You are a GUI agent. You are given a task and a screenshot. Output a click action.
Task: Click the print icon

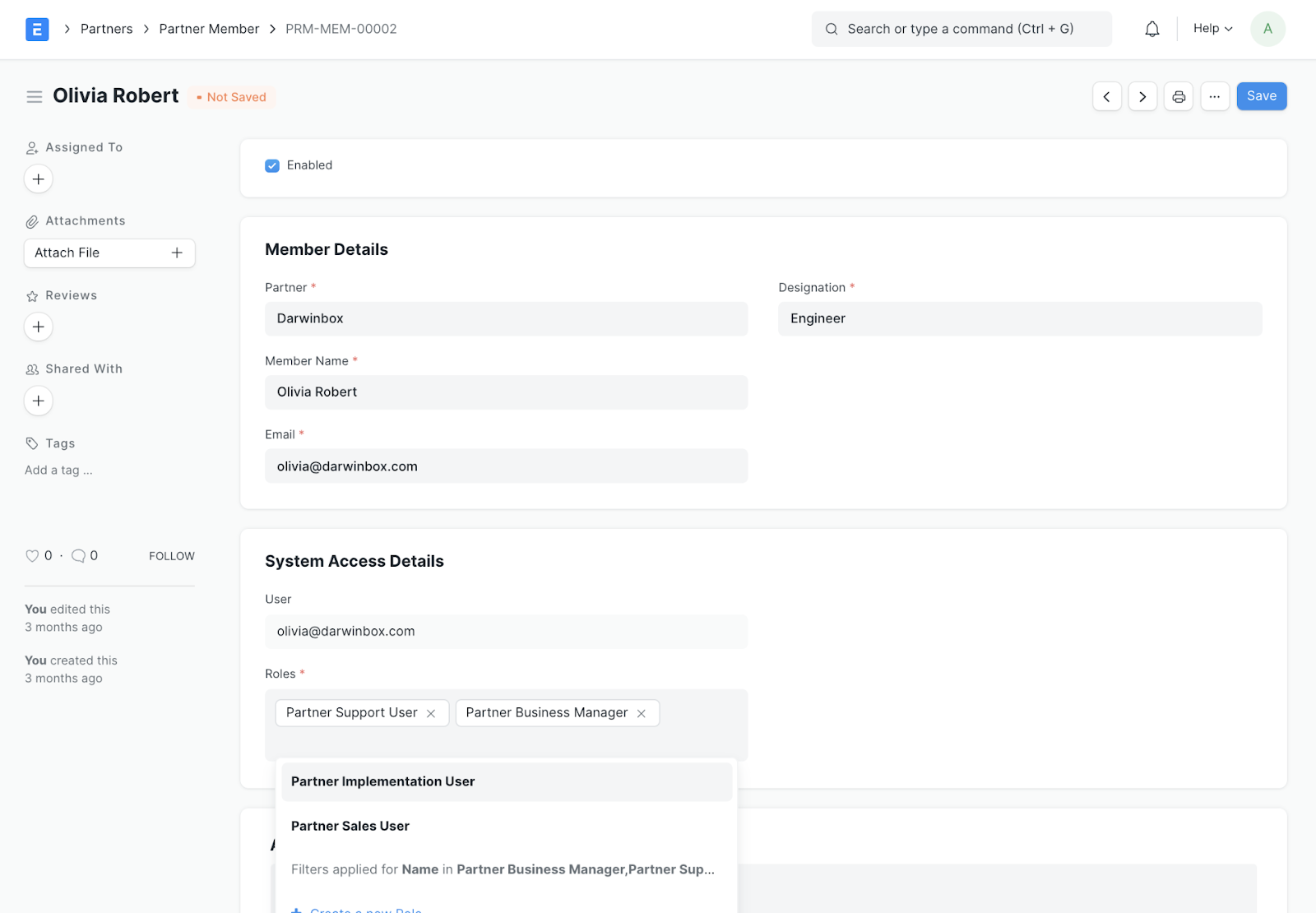(x=1179, y=97)
